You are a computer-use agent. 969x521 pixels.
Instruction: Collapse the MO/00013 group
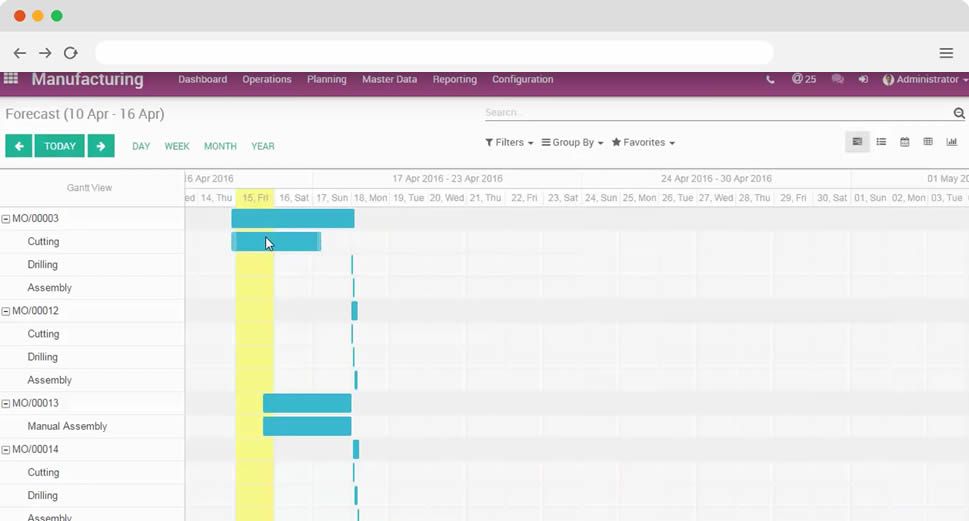[x=6, y=404]
